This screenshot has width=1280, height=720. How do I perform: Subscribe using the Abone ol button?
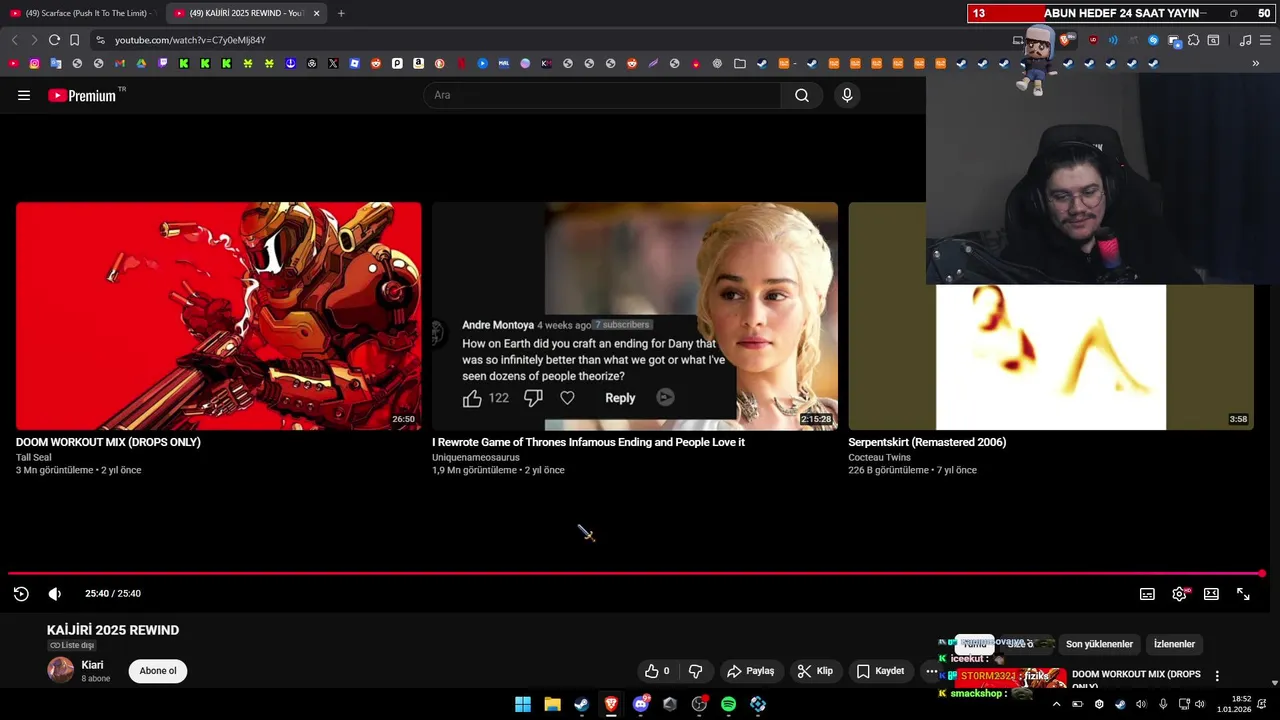click(x=158, y=671)
